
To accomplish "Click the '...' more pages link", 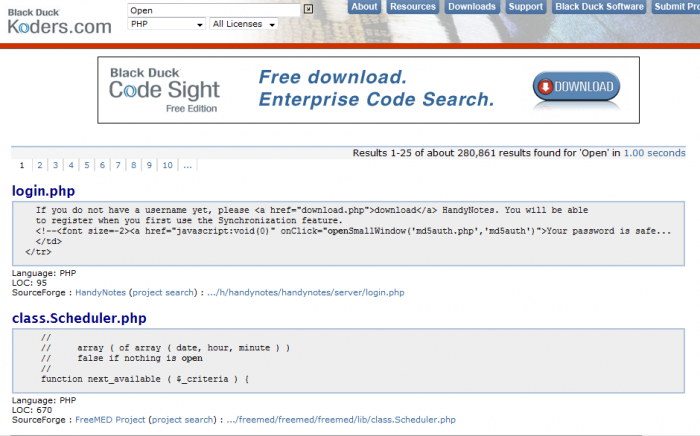I will pyautogui.click(x=188, y=166).
